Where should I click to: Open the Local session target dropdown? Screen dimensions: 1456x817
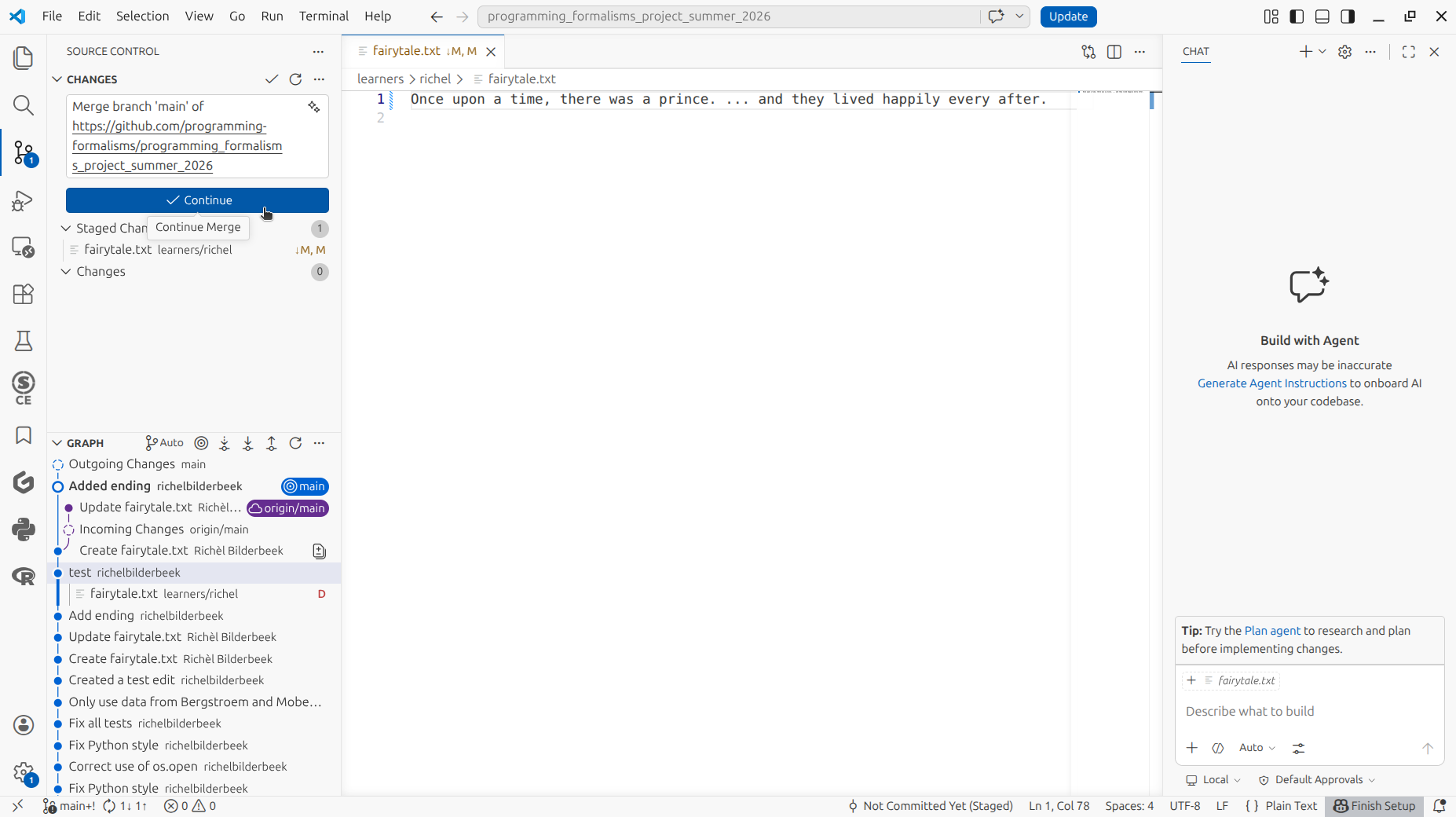pos(1213,780)
